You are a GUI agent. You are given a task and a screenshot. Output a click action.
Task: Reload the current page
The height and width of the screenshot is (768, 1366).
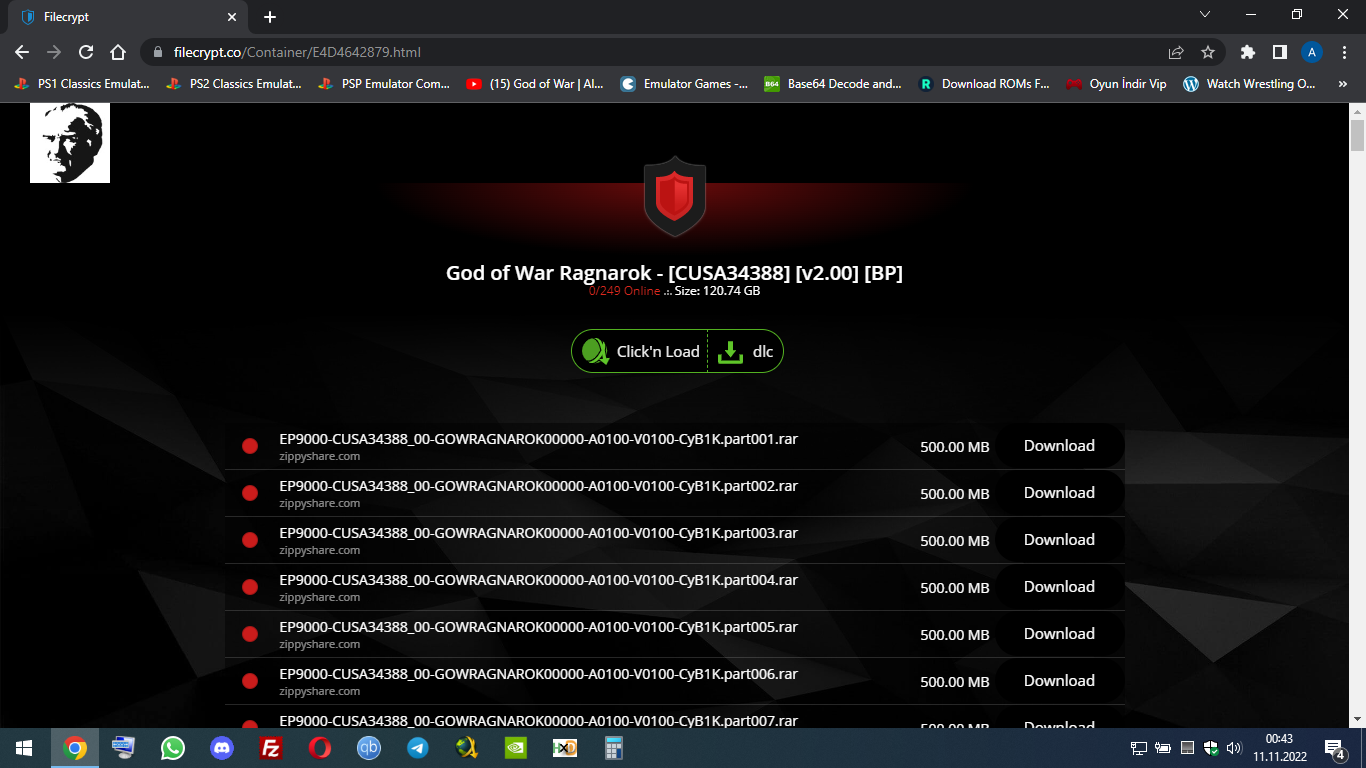pyautogui.click(x=86, y=52)
